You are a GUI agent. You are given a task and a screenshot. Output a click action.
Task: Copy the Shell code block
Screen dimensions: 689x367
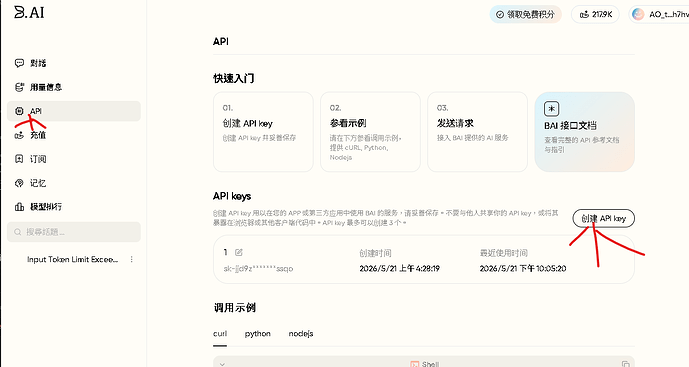coord(625,364)
